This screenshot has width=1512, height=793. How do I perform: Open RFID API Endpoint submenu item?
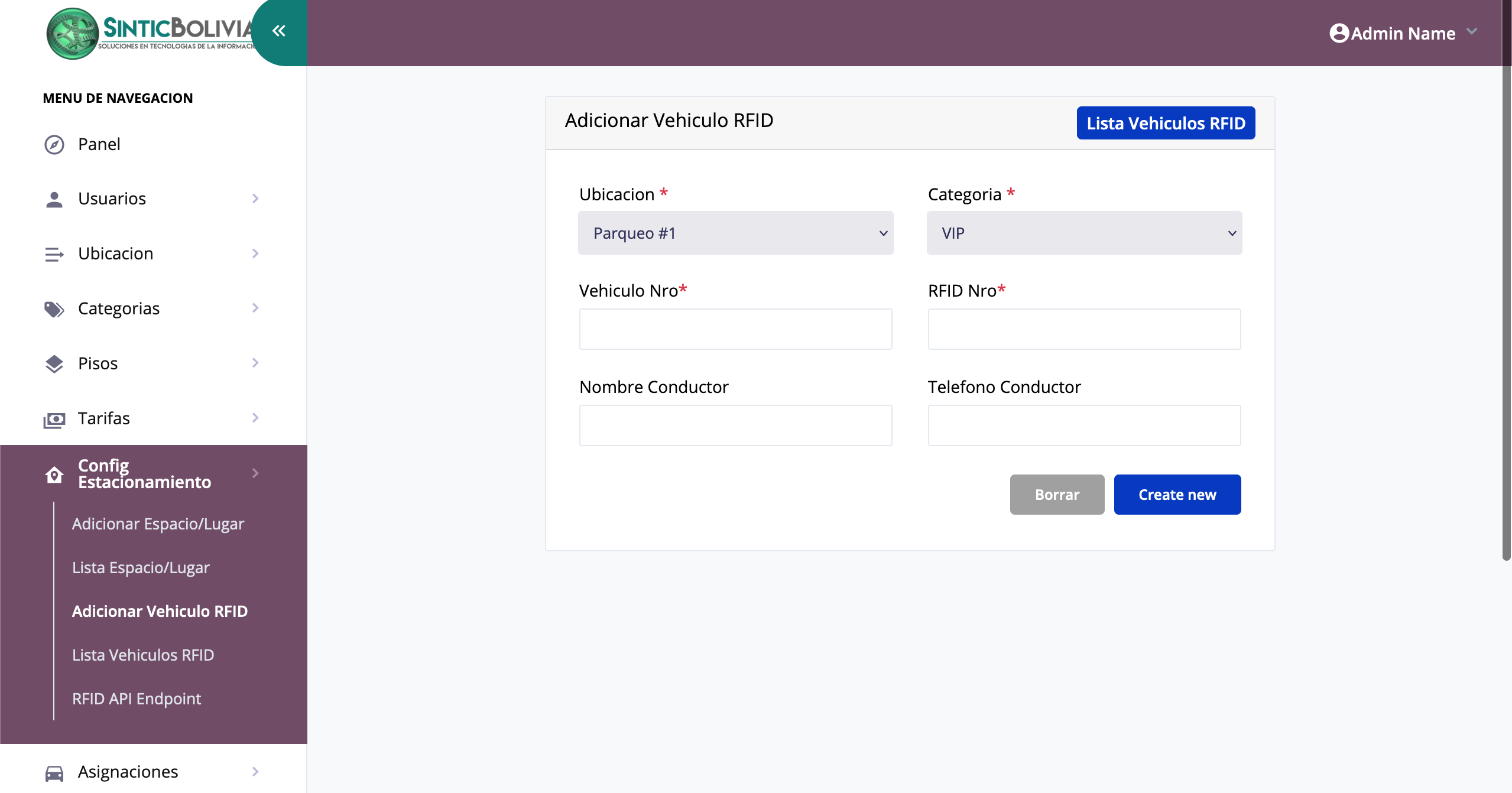tap(137, 699)
